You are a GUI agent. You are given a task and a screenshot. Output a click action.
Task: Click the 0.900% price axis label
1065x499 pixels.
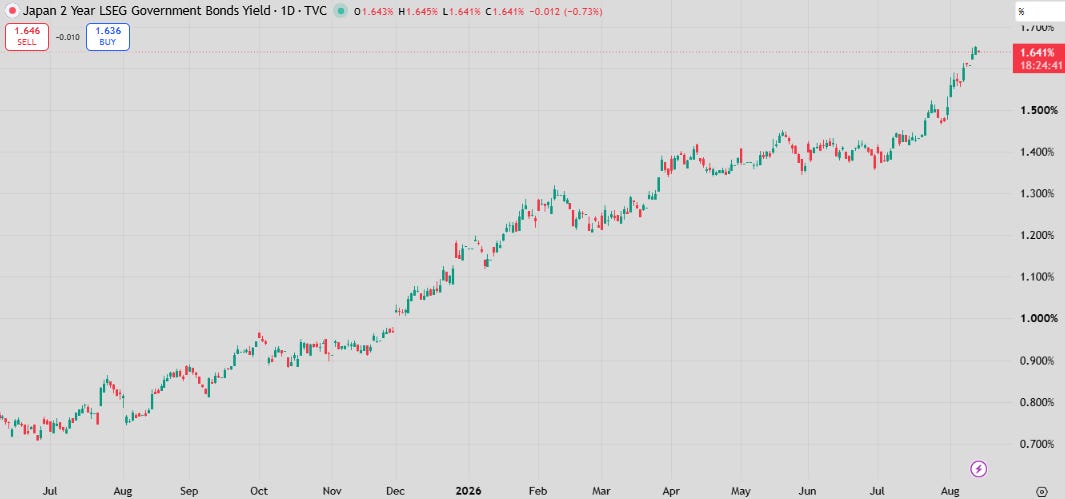(1036, 361)
